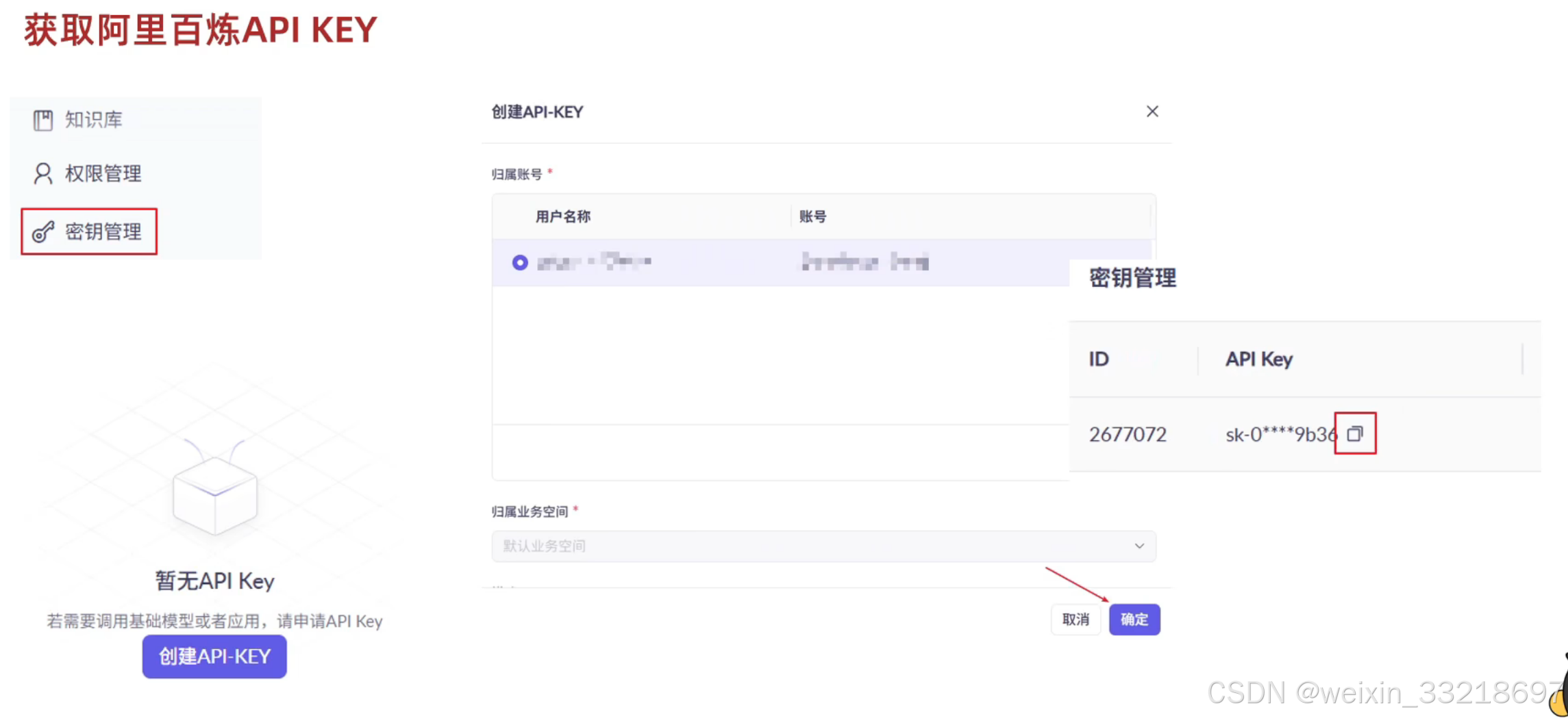The height and width of the screenshot is (719, 1568).
Task: Click the 创建API-KEY dialog title
Action: 537,112
